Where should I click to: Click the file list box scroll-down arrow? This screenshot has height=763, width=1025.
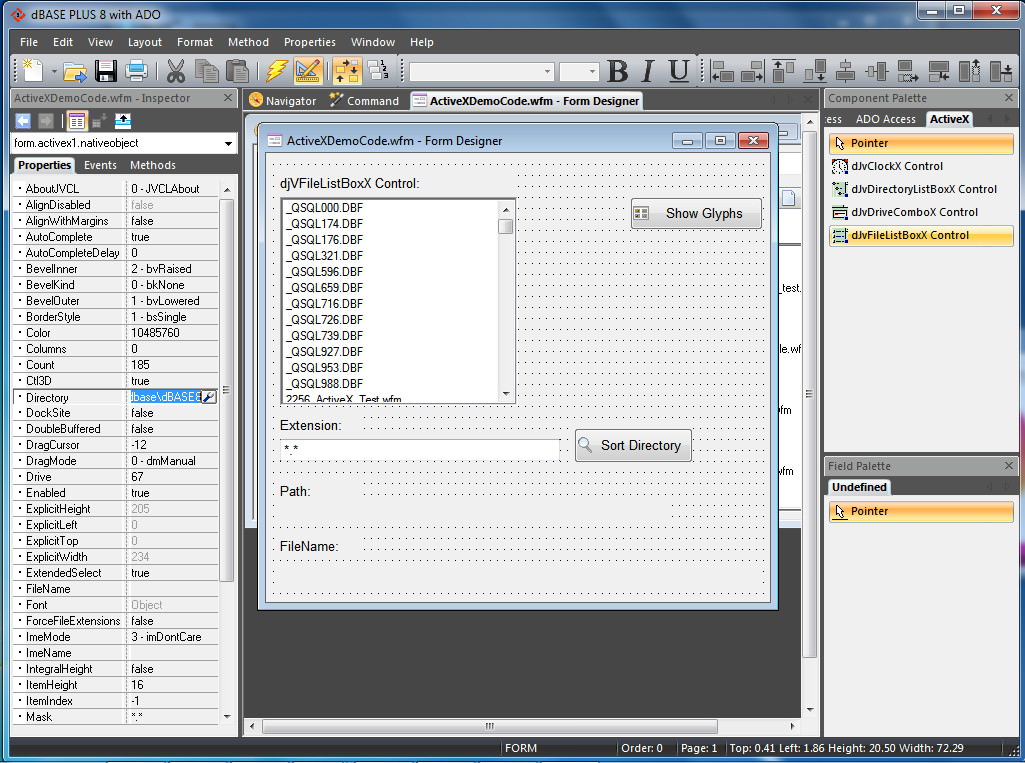point(506,394)
